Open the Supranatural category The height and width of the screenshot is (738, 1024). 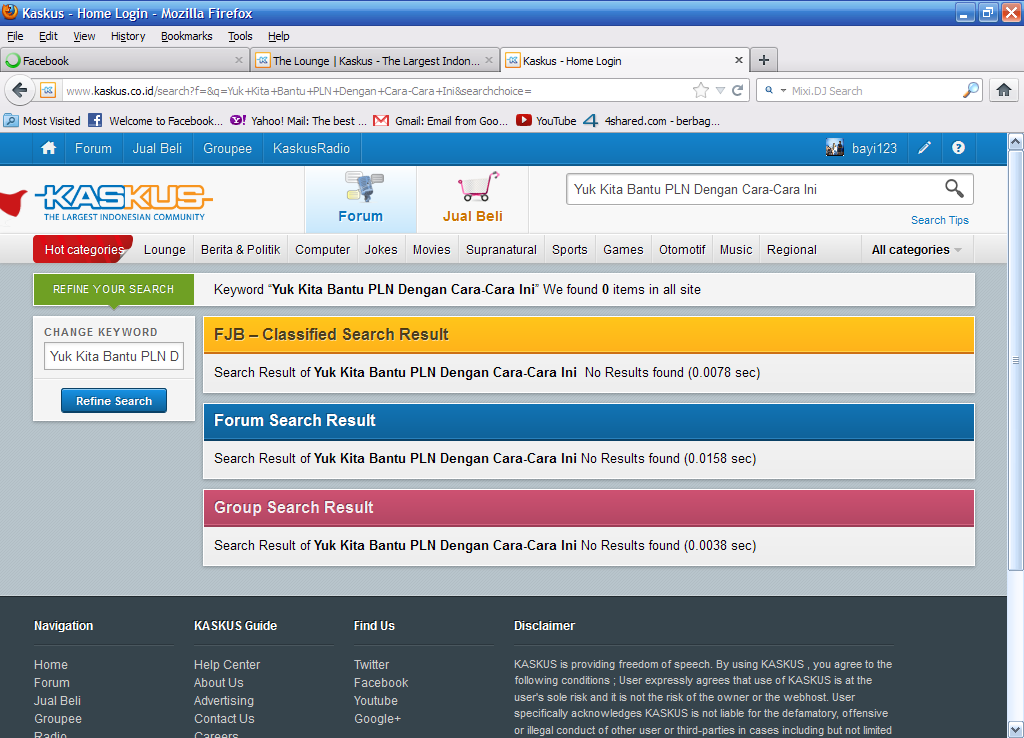tap(501, 249)
